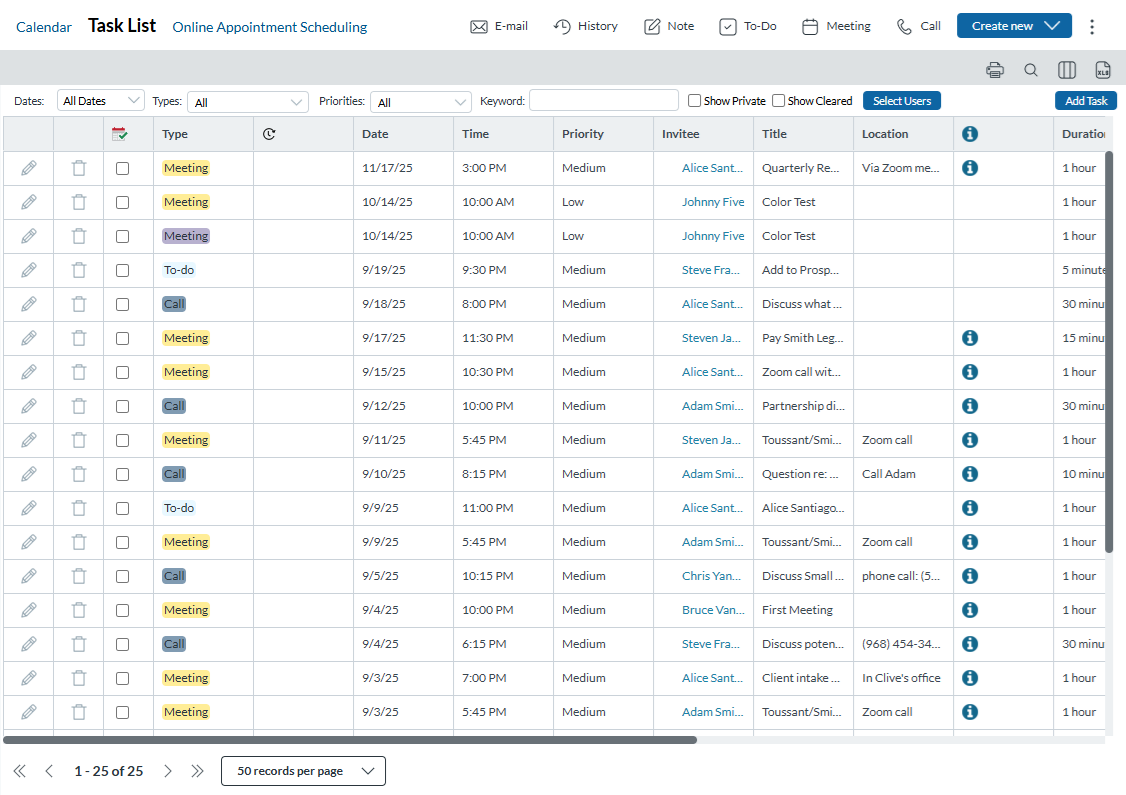Open invitee Chris Yan... link
The width and height of the screenshot is (1126, 795).
click(712, 576)
